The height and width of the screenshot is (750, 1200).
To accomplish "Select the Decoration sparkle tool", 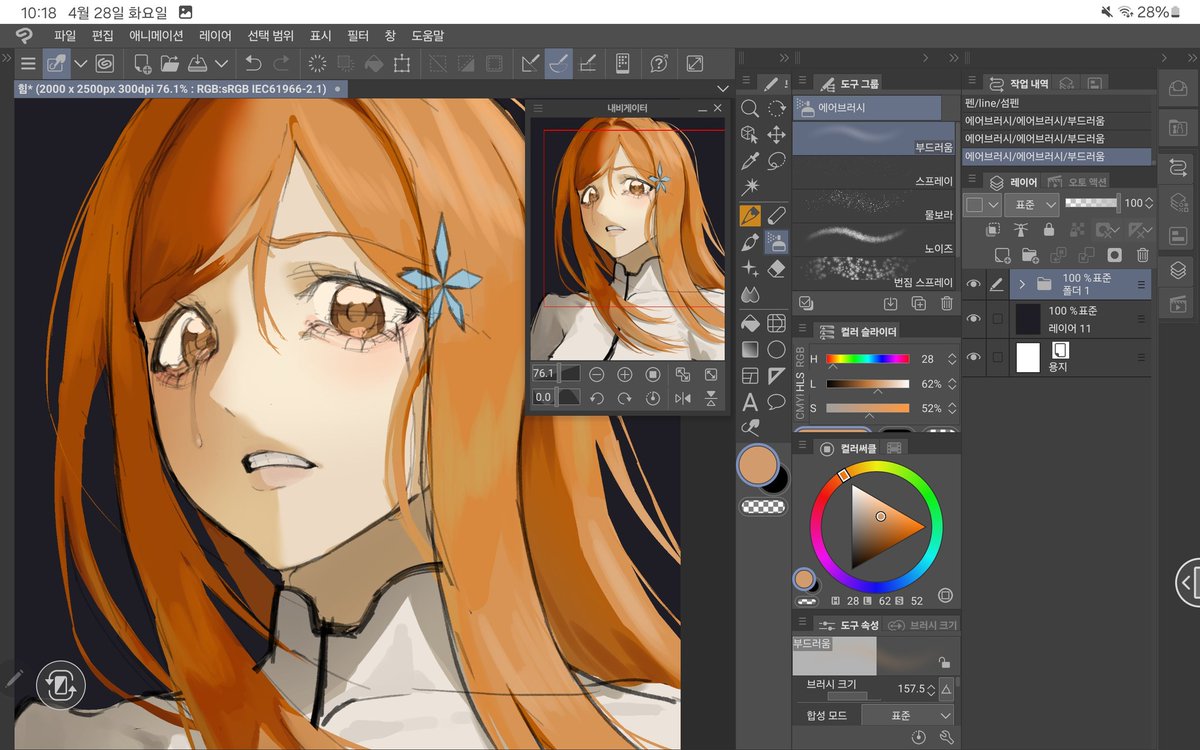I will pos(749,269).
